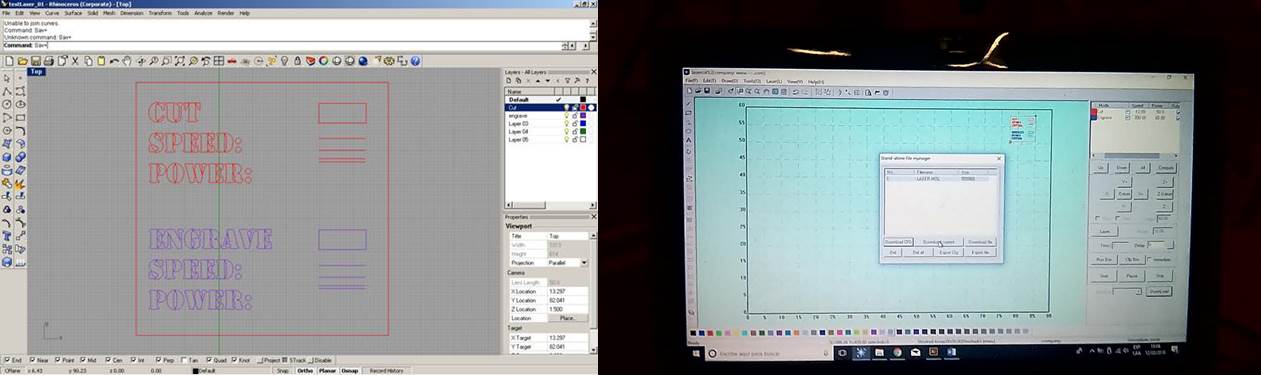The image size is (1261, 375).
Task: Open the Projection dropdown in Properties panel
Action: (584, 262)
